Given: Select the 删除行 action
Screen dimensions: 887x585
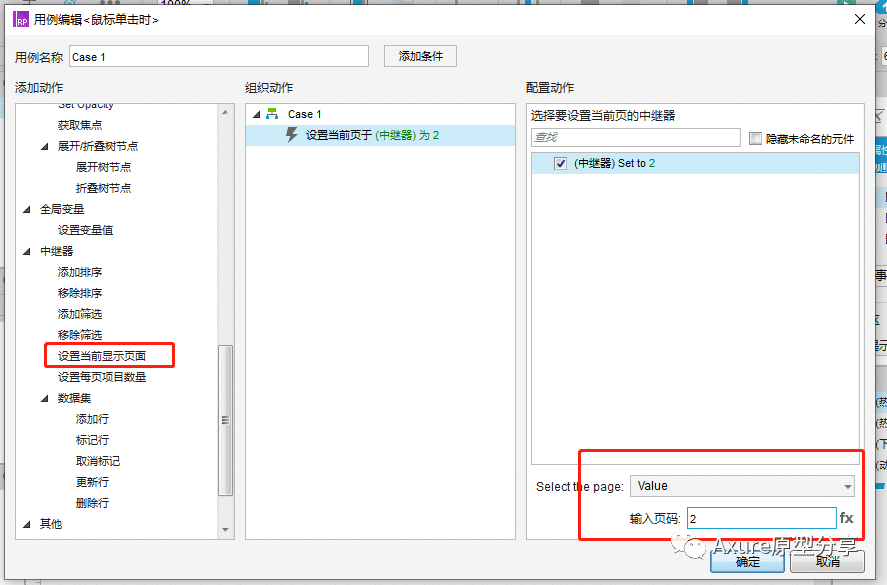Looking at the screenshot, I should tap(92, 503).
